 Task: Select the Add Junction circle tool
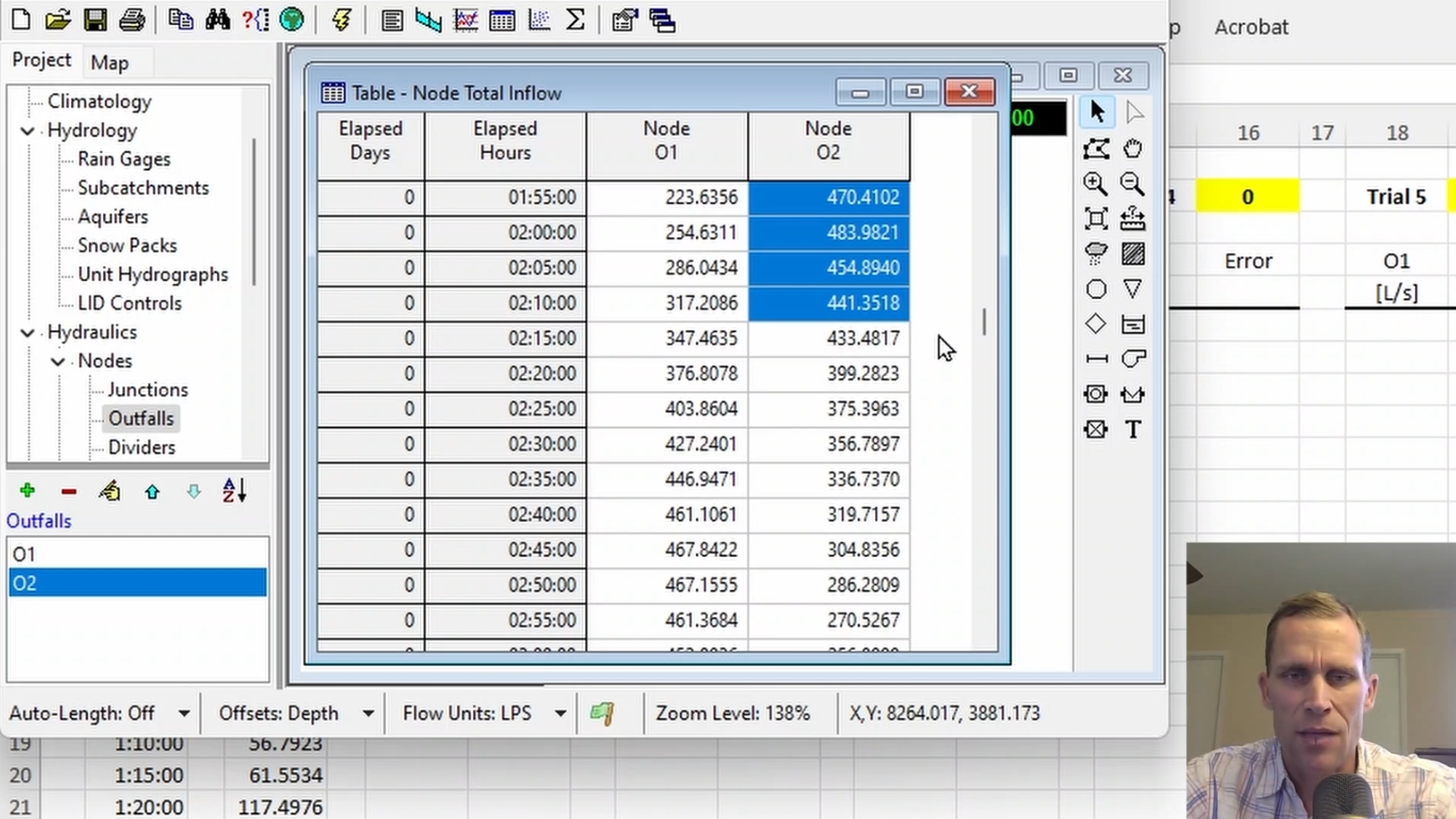coord(1095,289)
